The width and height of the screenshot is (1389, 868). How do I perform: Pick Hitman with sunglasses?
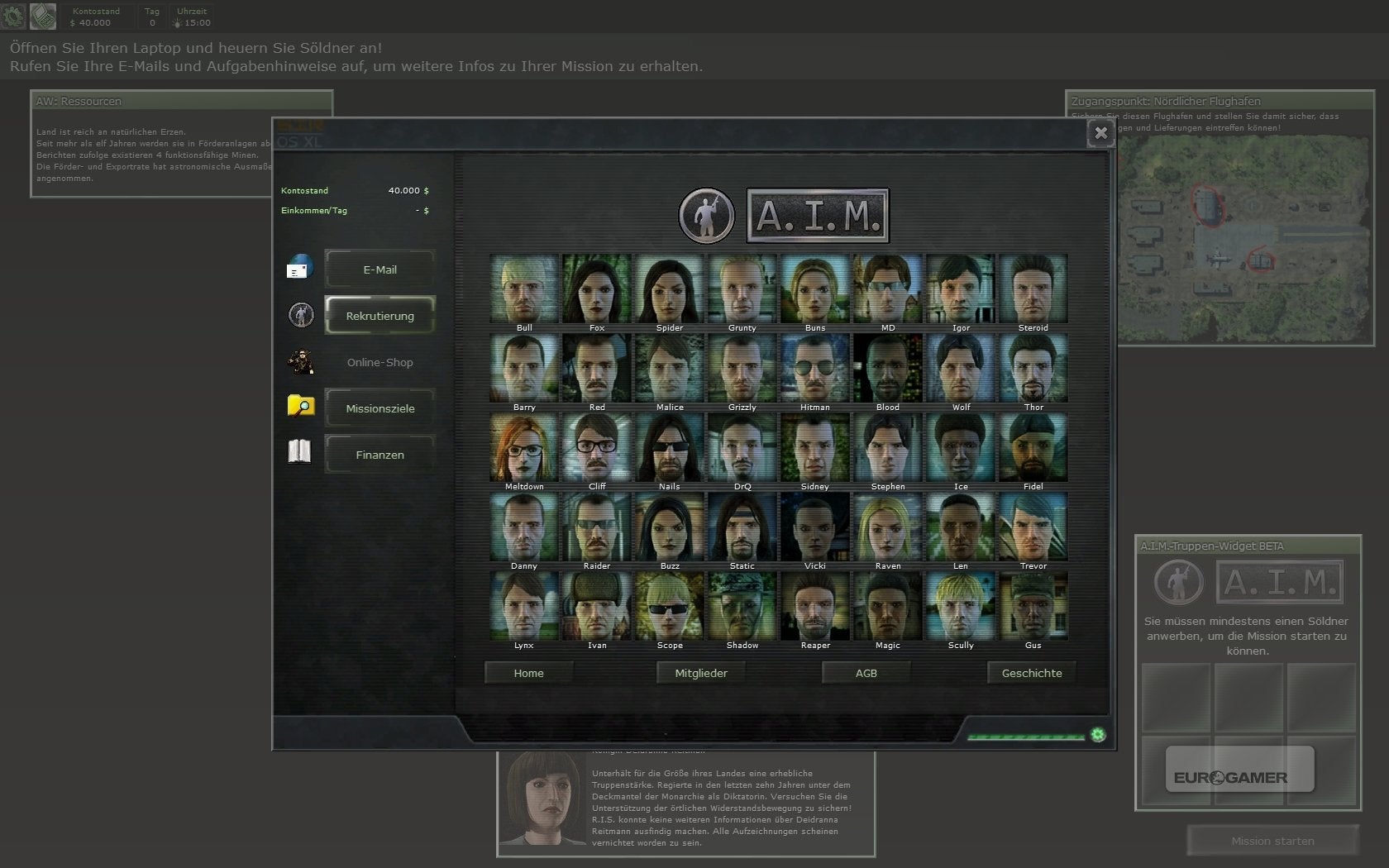(815, 368)
